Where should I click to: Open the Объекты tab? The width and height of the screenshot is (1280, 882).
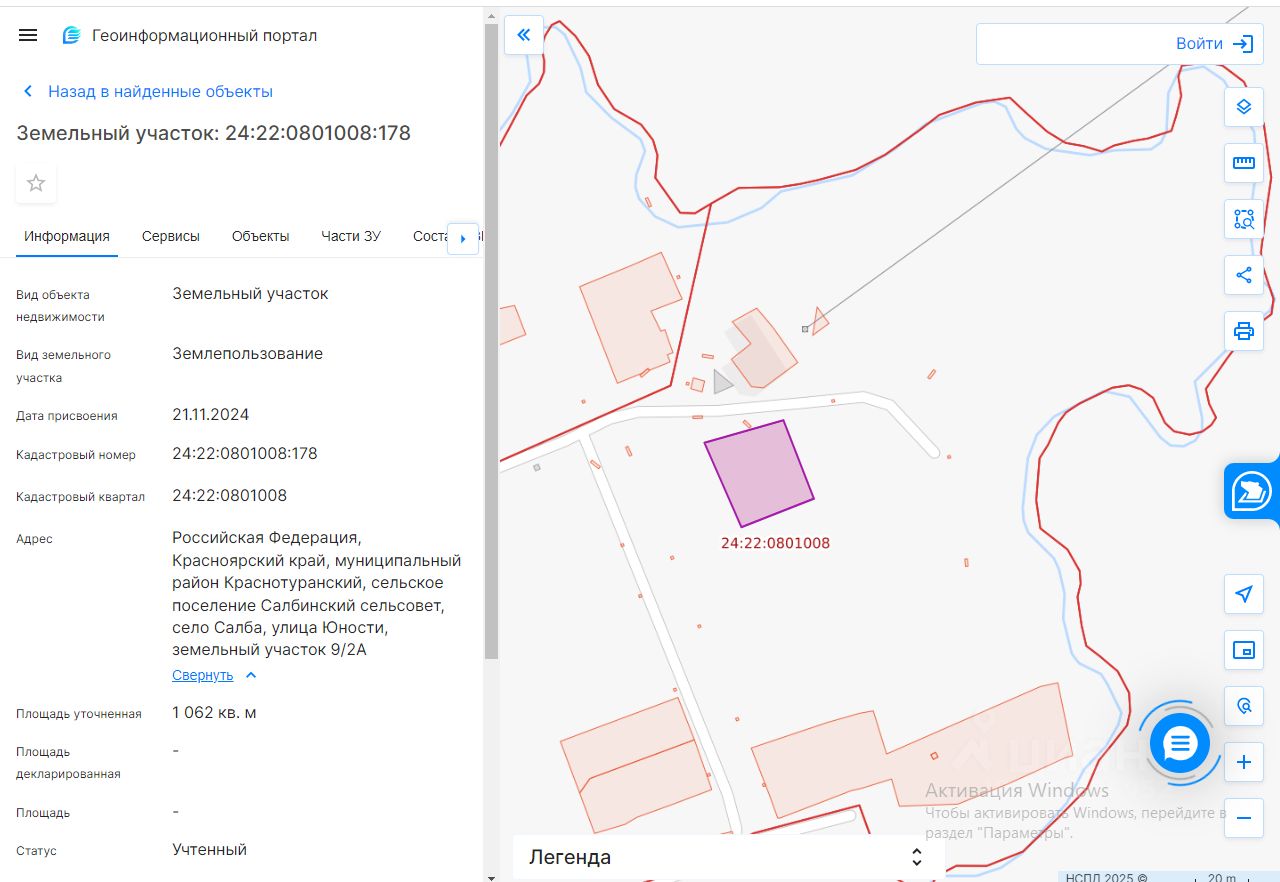(260, 237)
